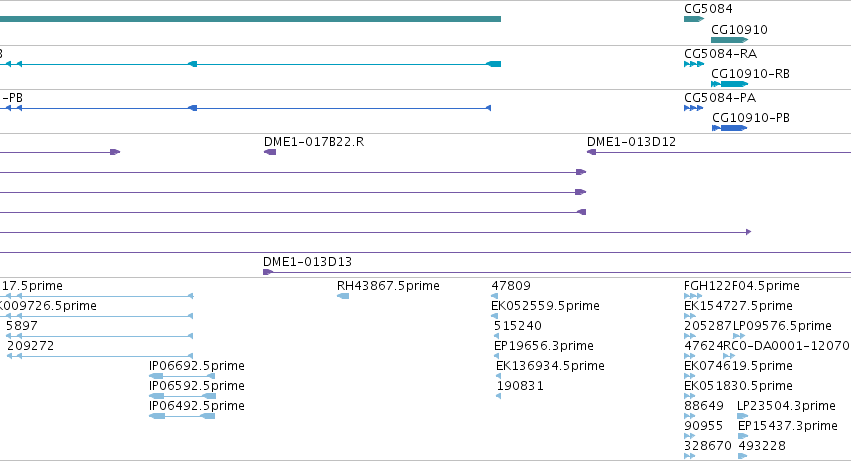Select the EP19656.3prime EST label
This screenshot has width=851, height=461.
click(544, 346)
